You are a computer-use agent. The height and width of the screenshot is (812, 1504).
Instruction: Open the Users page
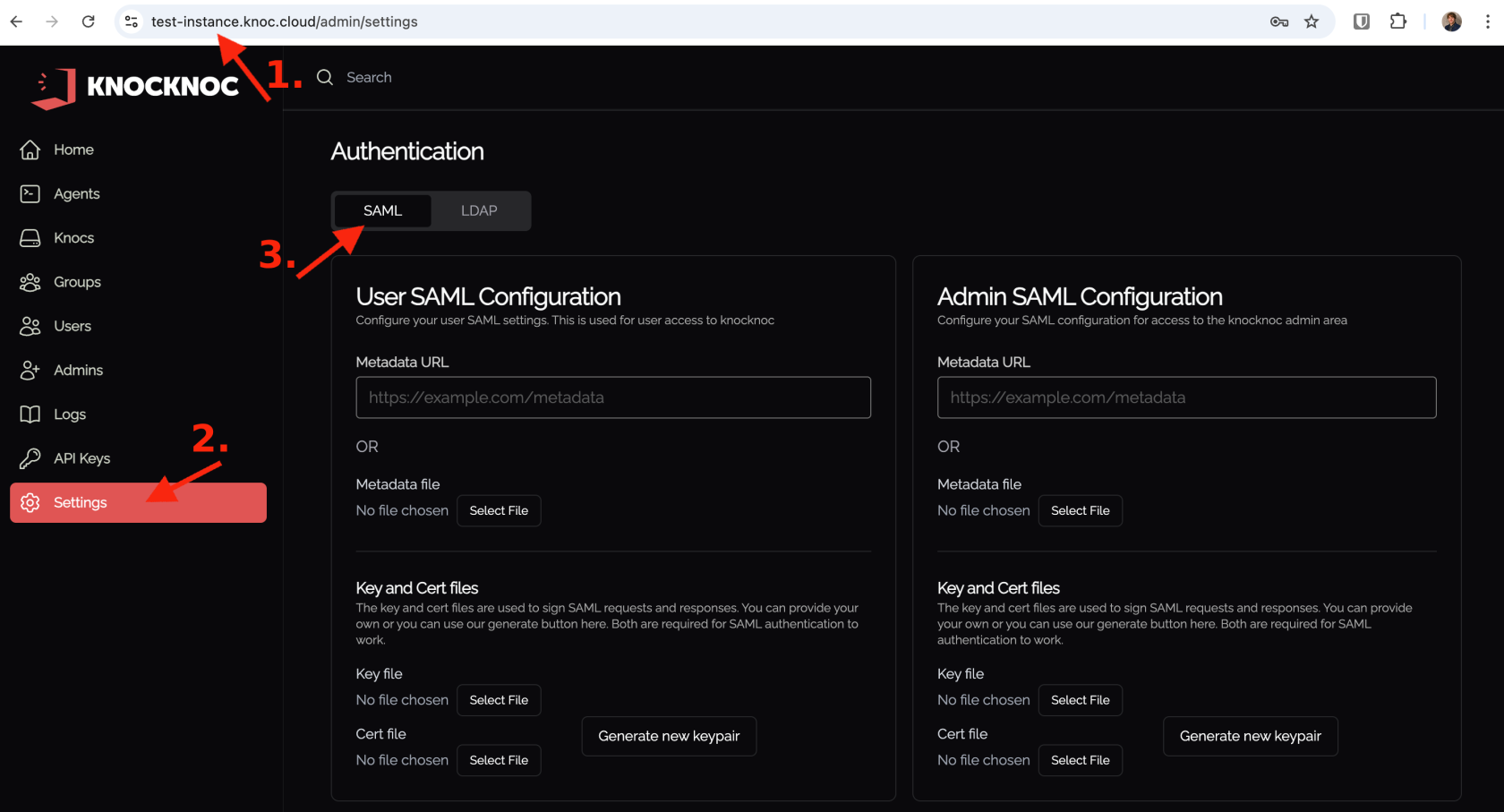[72, 326]
